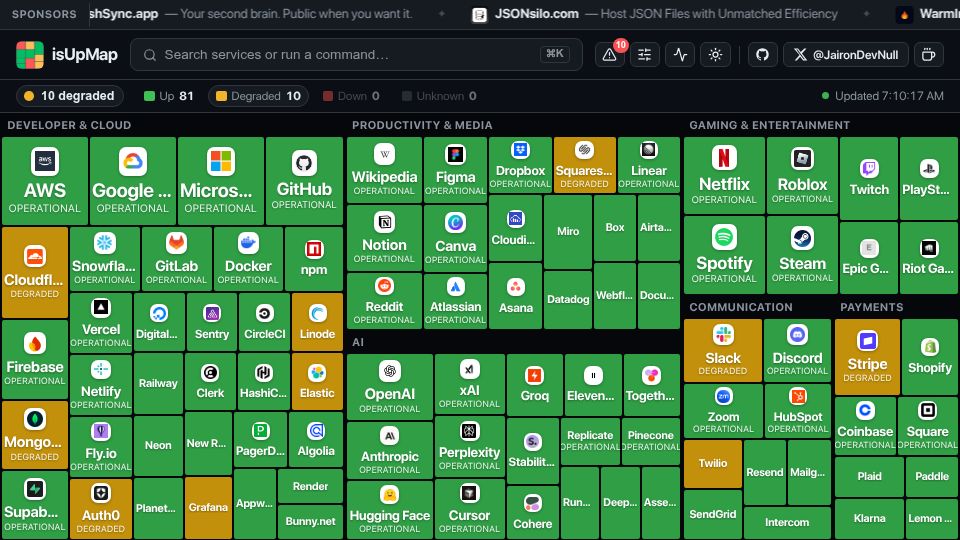This screenshot has height=540, width=960.
Task: Select the GitHub operational tile
Action: pos(304,181)
